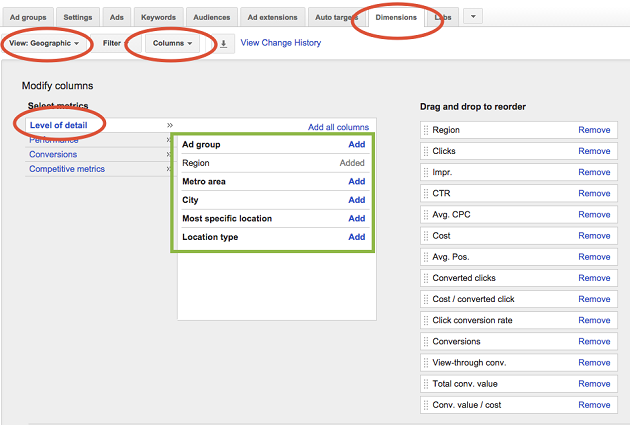Click Add all columns link
Screen dimensions: 630x425
(x=338, y=127)
